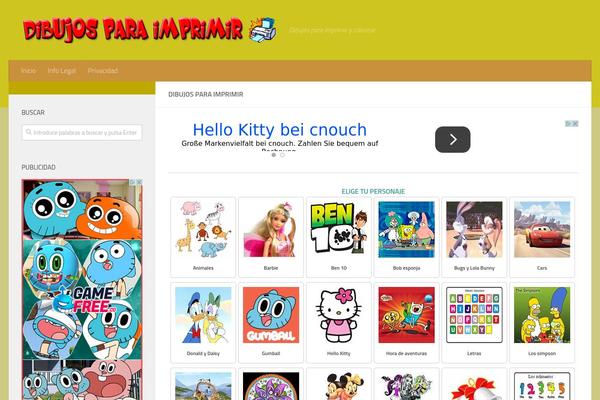Image resolution: width=600 pixels, height=400 pixels.
Task: Click the Dibujos Para Imprimir logo
Action: (149, 29)
